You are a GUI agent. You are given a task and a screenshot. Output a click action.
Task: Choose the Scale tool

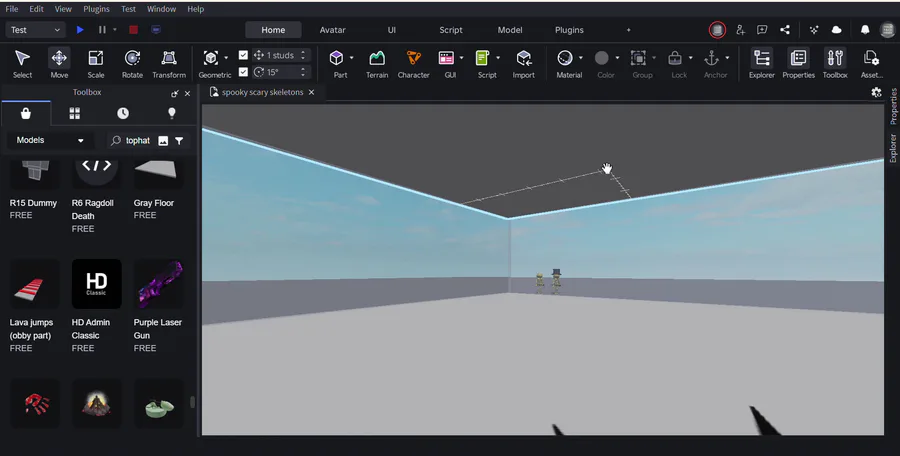coord(96,63)
